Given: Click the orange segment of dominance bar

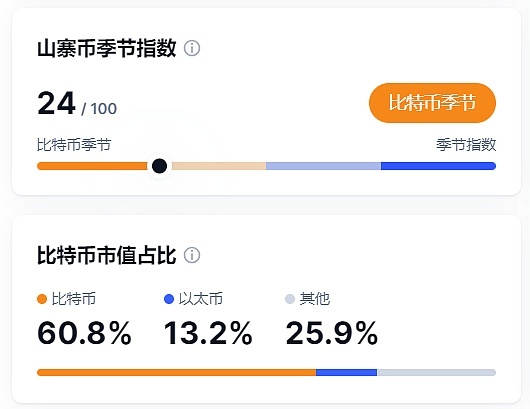Looking at the screenshot, I should [176, 372].
